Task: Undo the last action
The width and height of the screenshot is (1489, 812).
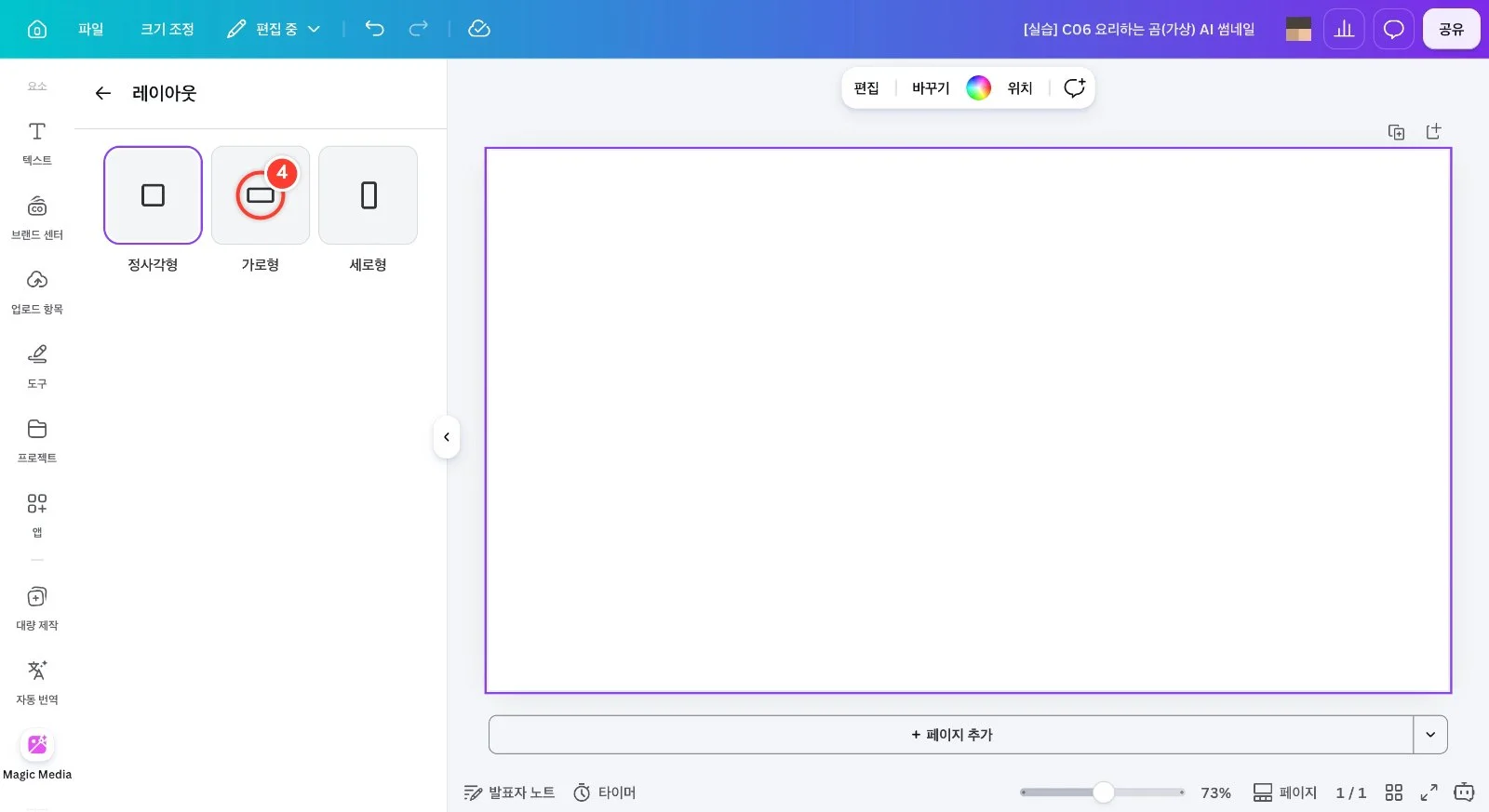Action: tap(374, 29)
